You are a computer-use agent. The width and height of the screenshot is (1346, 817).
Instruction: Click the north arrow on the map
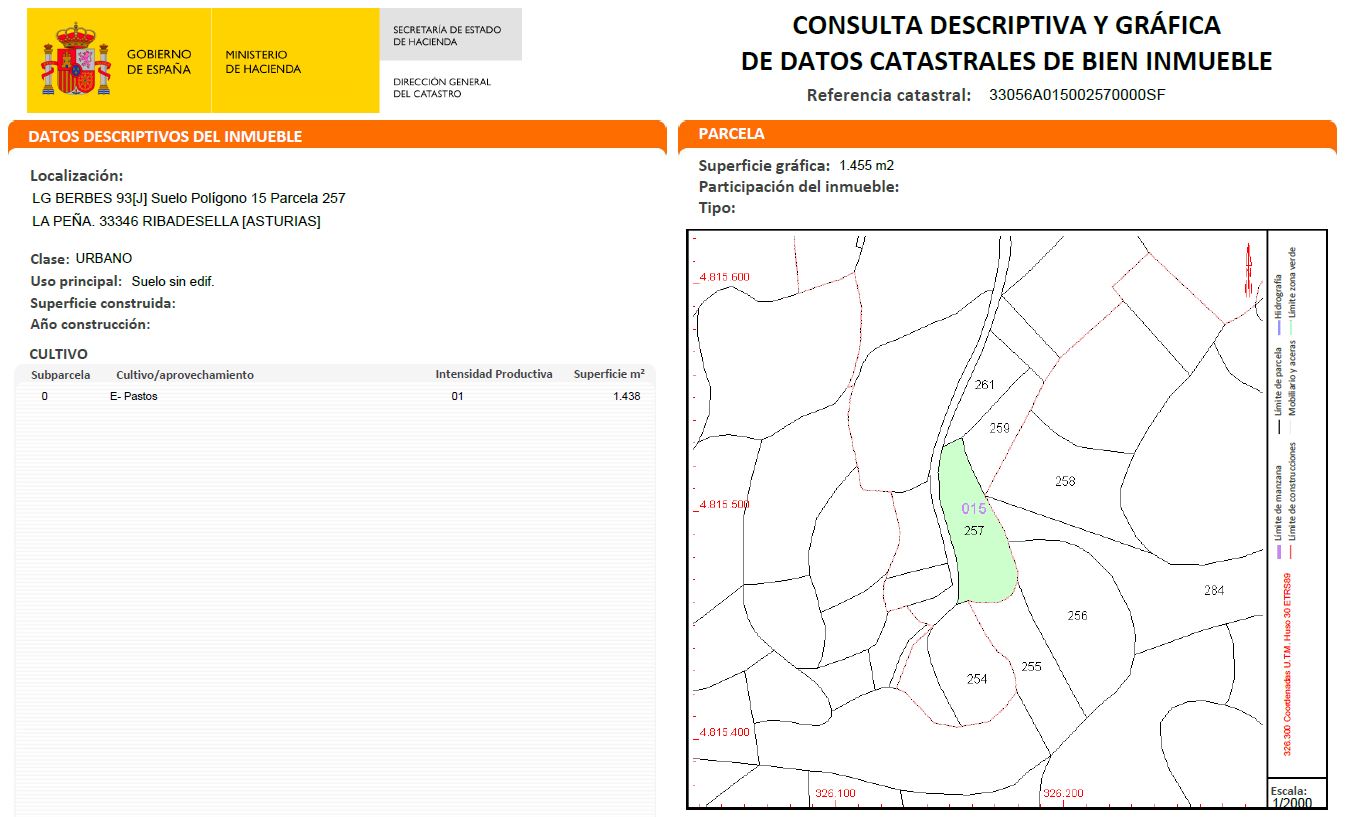coord(1248,271)
